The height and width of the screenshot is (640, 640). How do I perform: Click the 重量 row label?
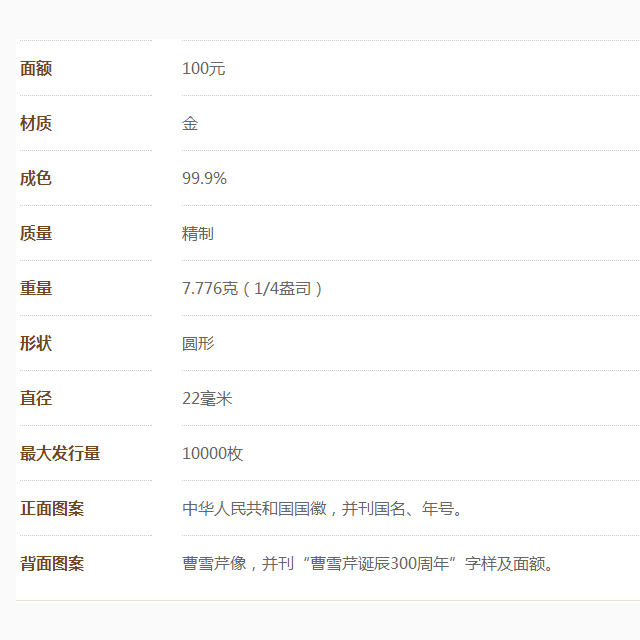click(x=36, y=289)
